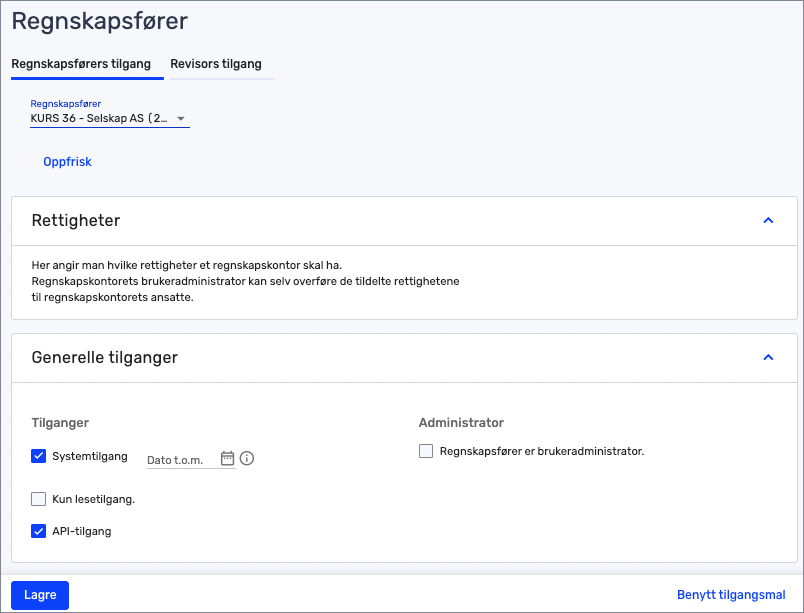
Task: Click the Generelle tilganger section header title
Action: coord(105,357)
